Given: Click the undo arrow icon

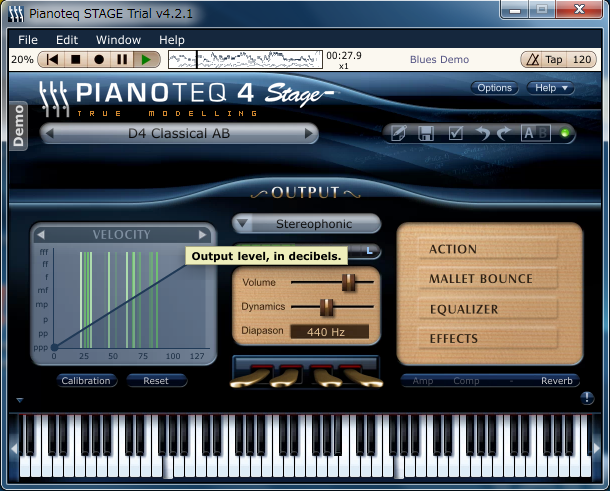Looking at the screenshot, I should (483, 134).
